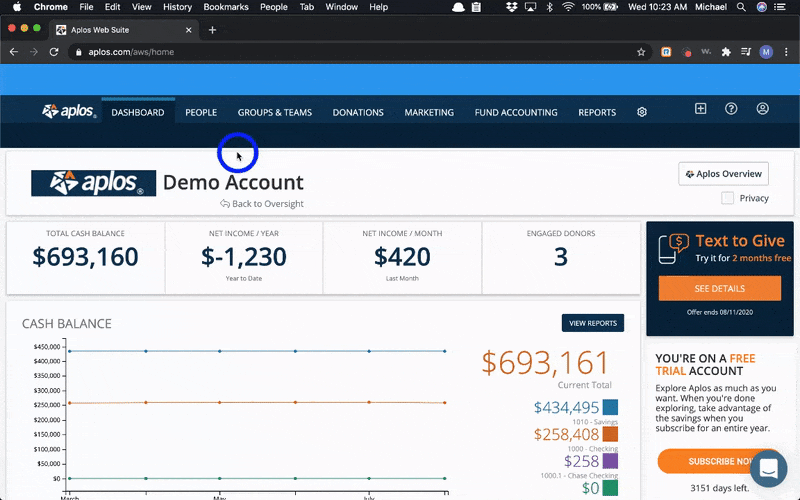Click the $258,408 checking amount
Screen dimensions: 800x500
[566, 435]
